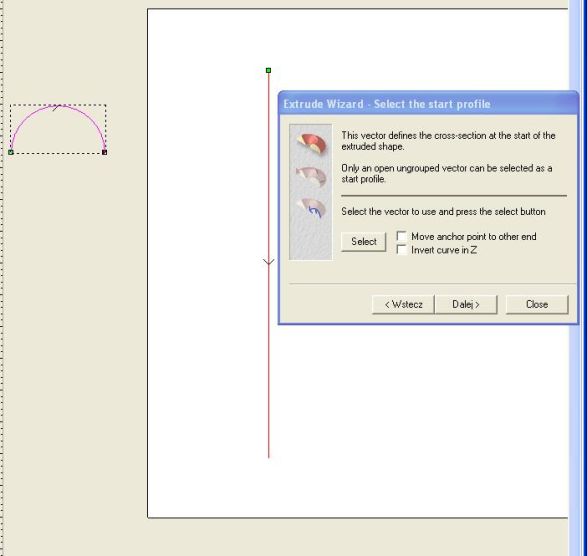The image size is (588, 556).
Task: Enable Move anchor point to other end
Action: pyautogui.click(x=402, y=236)
